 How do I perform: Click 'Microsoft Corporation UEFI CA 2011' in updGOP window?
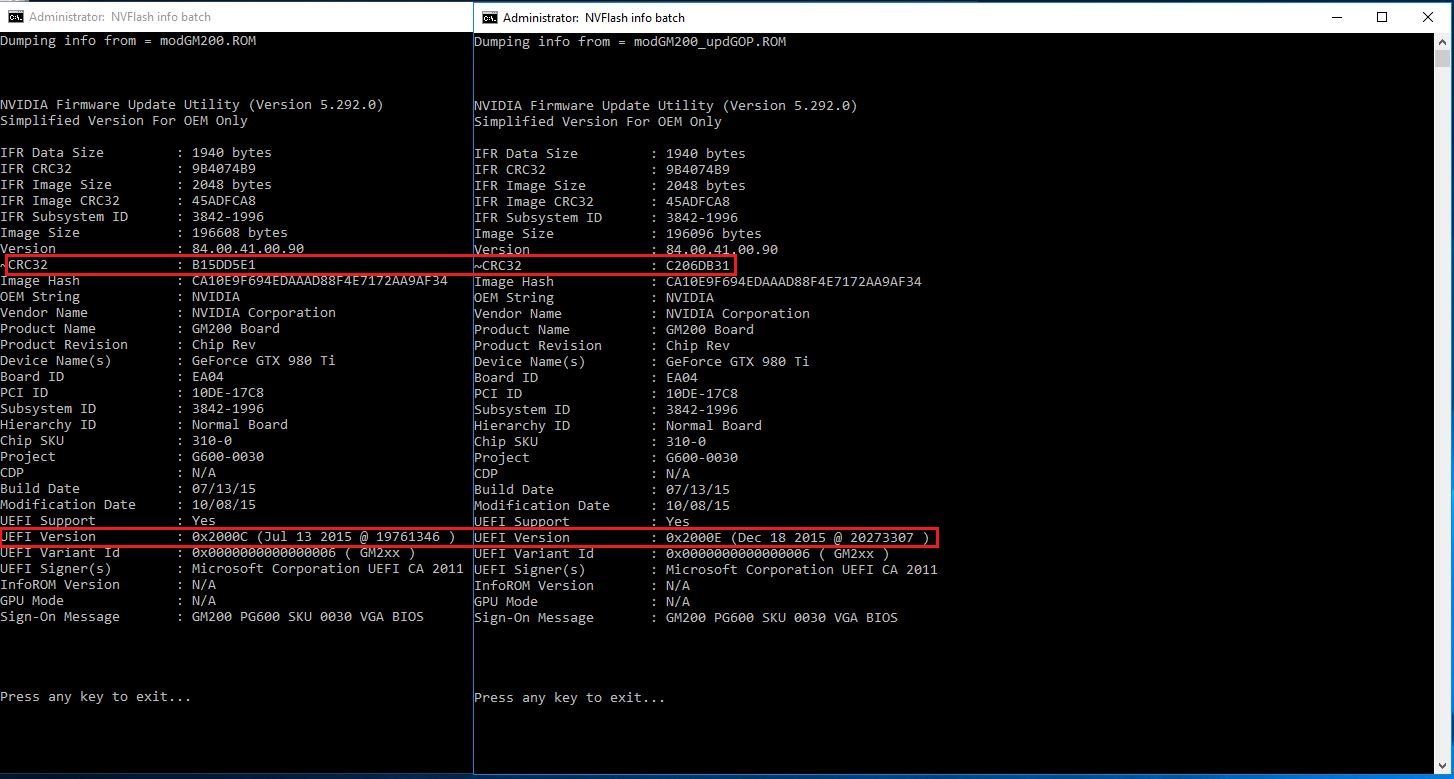coord(802,570)
